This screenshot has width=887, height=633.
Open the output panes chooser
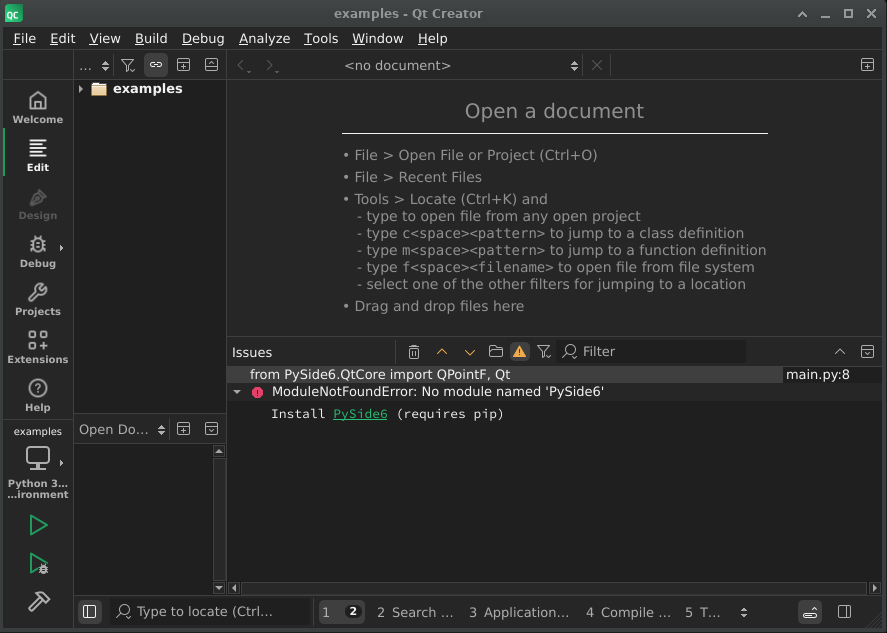point(744,612)
